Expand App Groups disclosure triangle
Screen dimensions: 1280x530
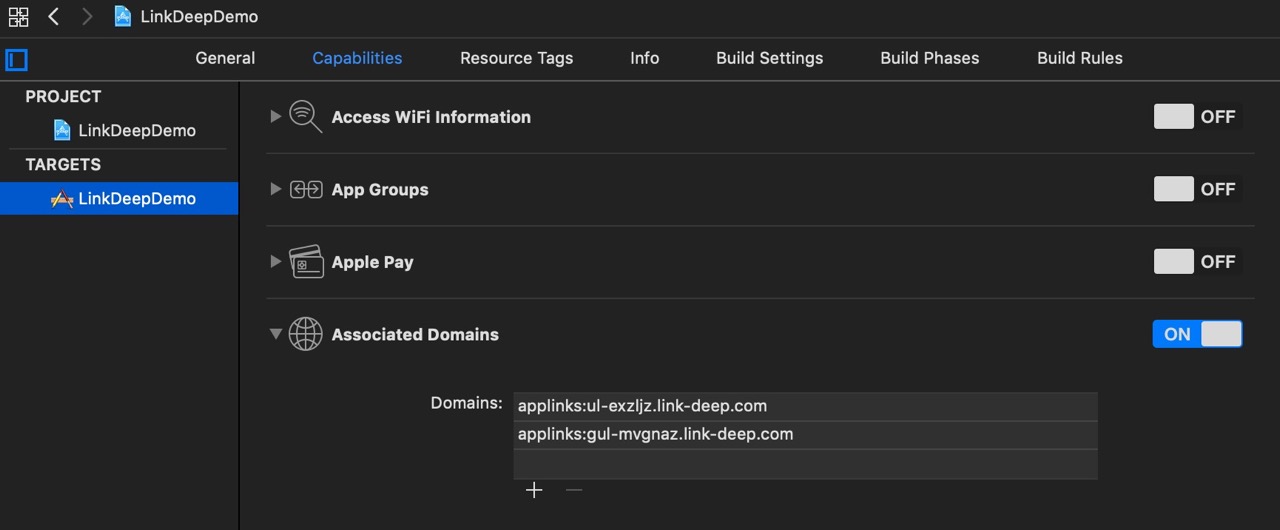[275, 189]
